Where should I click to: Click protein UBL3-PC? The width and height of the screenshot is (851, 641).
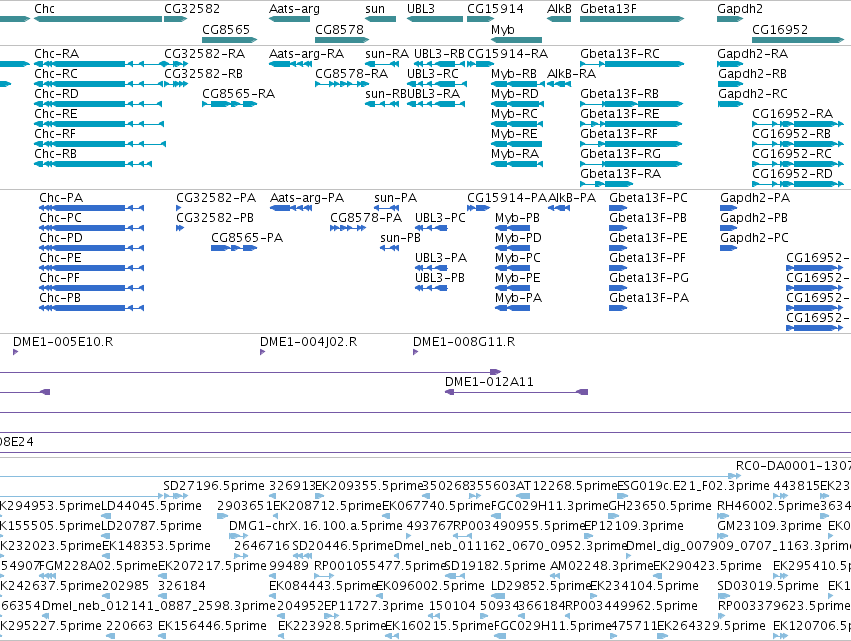431,228
